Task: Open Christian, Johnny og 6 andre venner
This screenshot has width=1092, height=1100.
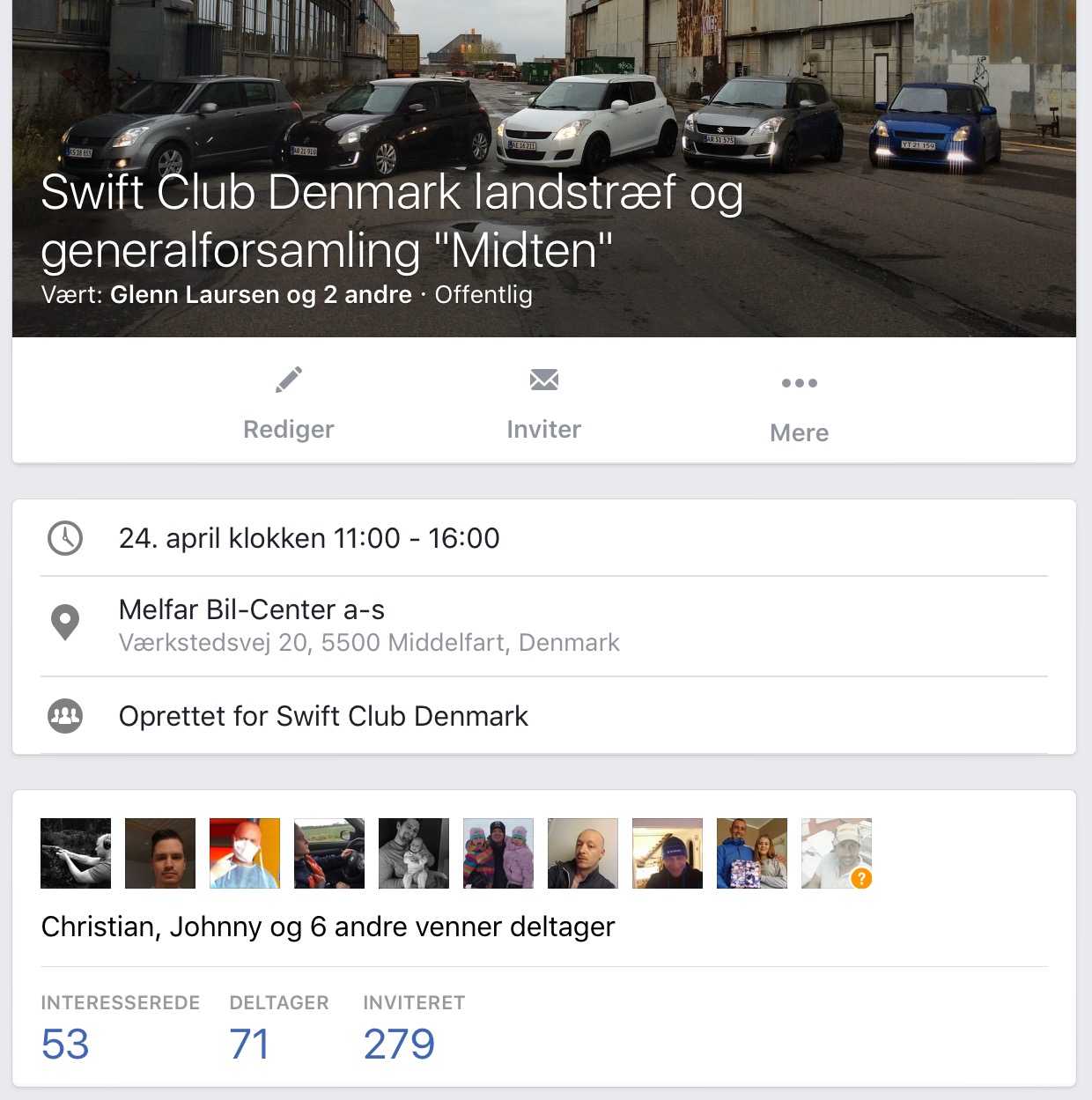Action: pos(328,927)
